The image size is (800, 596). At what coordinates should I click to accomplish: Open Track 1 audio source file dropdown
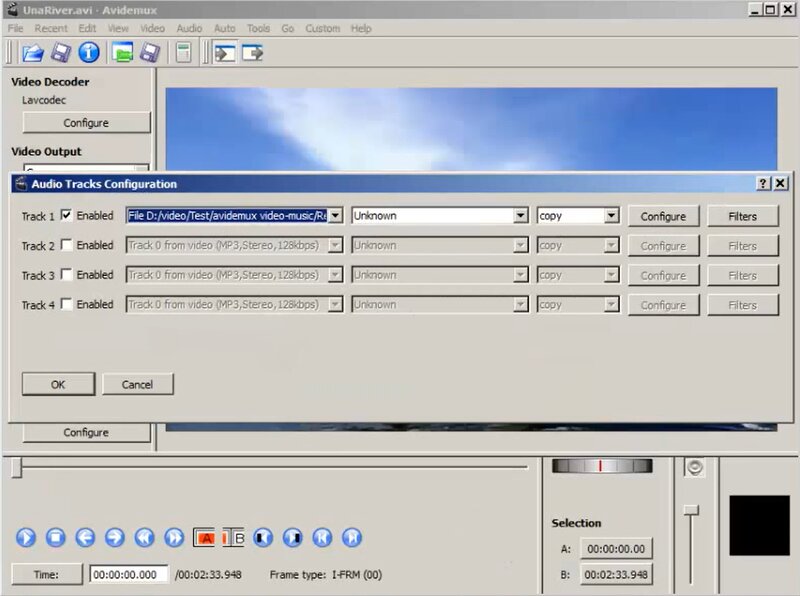pyautogui.click(x=336, y=216)
